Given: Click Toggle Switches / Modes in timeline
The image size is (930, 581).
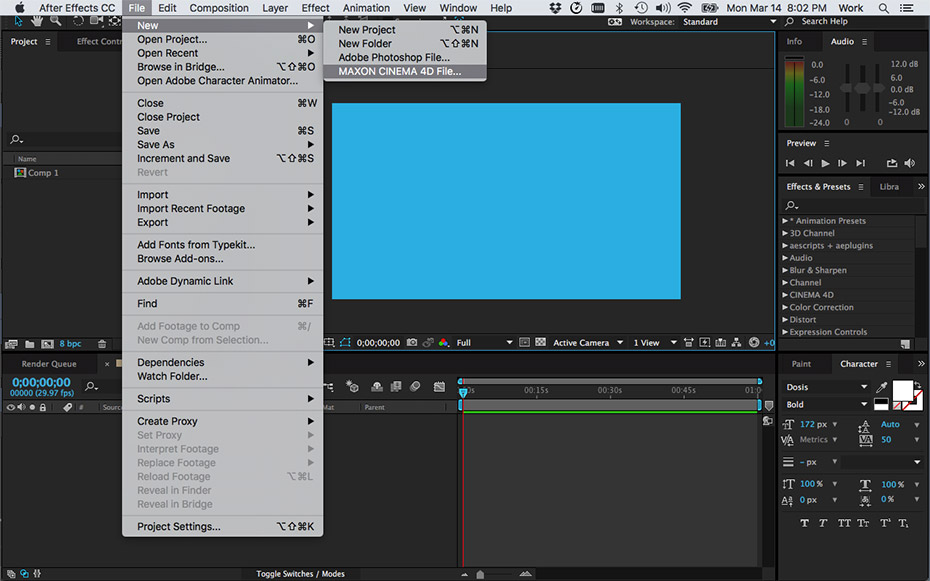Looking at the screenshot, I should (x=300, y=574).
